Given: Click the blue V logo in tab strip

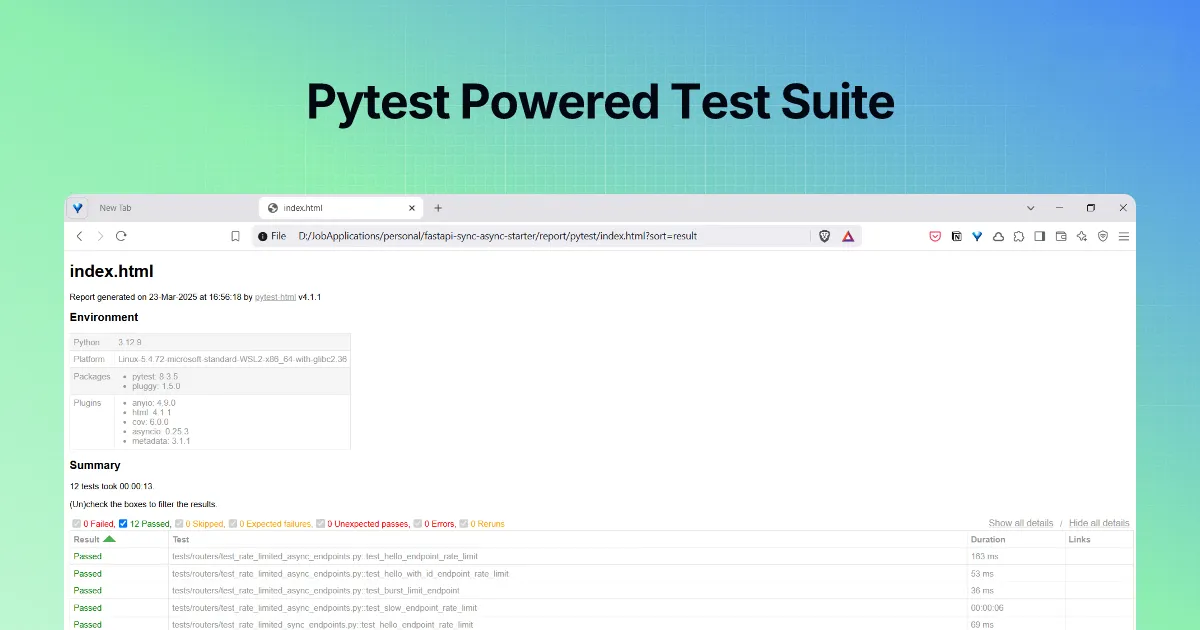Looking at the screenshot, I should pos(78,208).
